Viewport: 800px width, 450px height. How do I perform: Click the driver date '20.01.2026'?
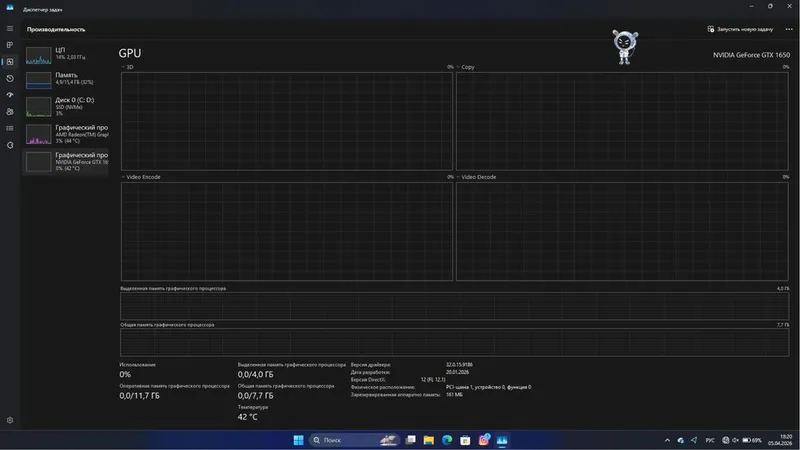[457, 372]
